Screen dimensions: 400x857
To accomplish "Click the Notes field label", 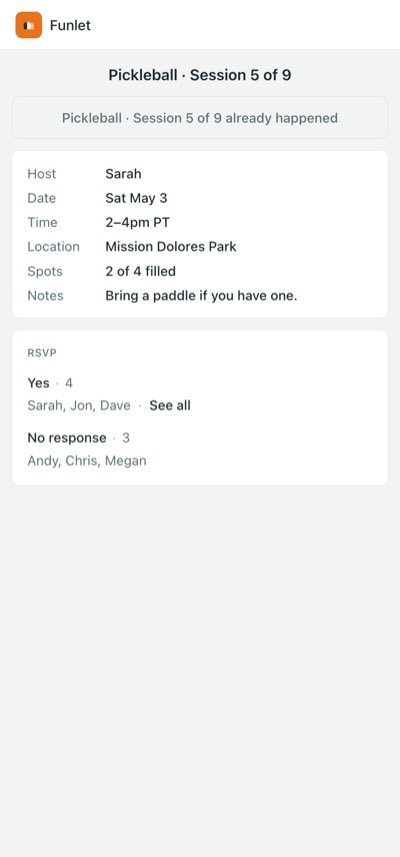I will point(45,296).
